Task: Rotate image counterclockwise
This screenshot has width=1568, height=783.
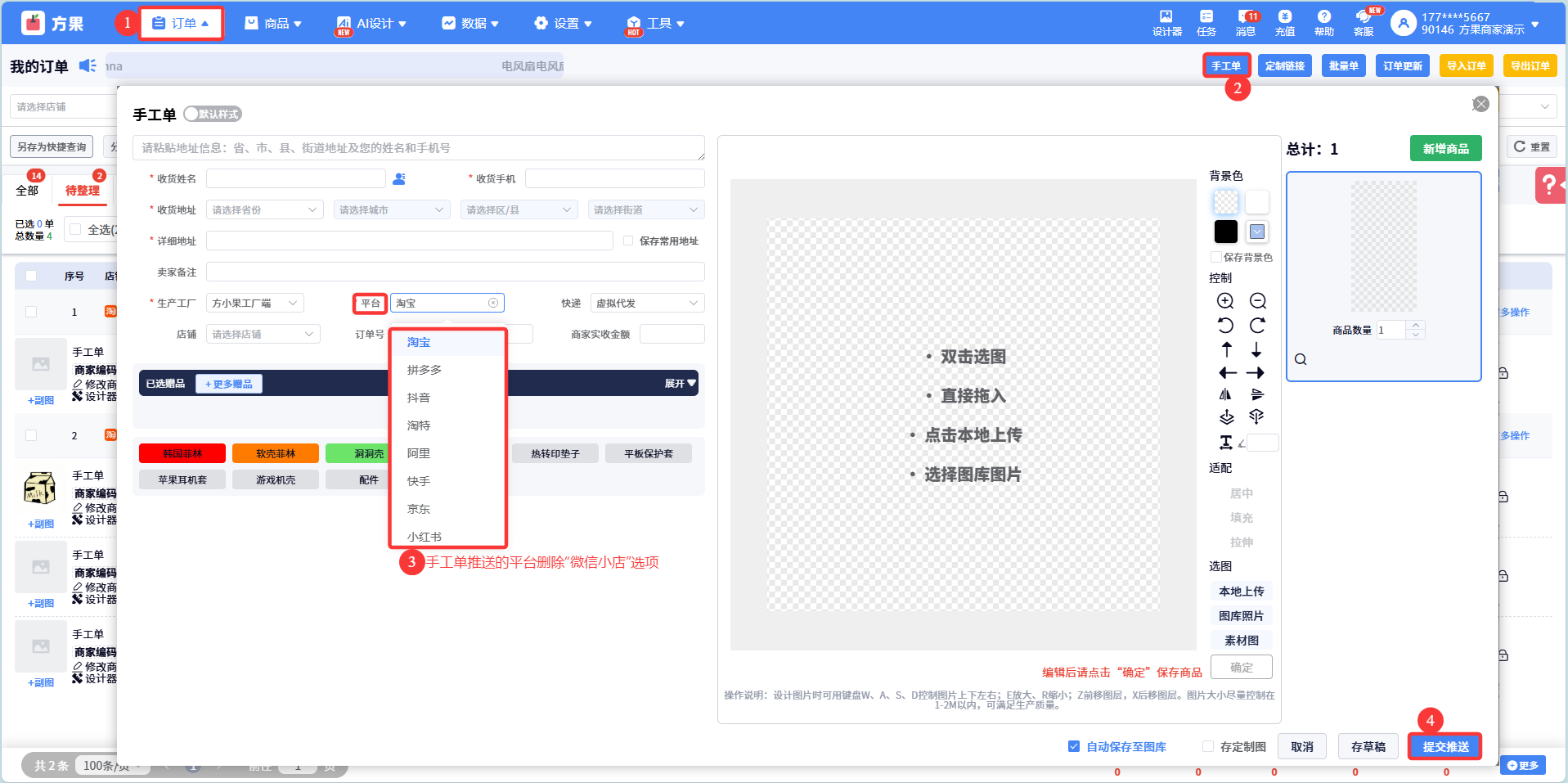Action: 1225,326
